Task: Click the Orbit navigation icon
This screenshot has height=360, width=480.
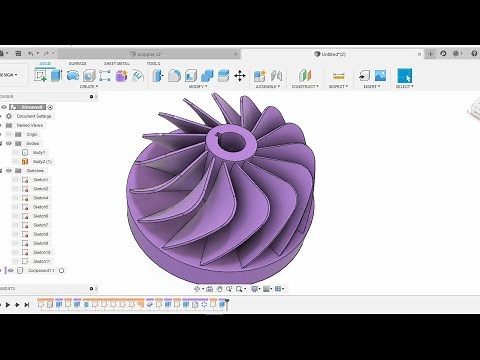Action: [197, 289]
